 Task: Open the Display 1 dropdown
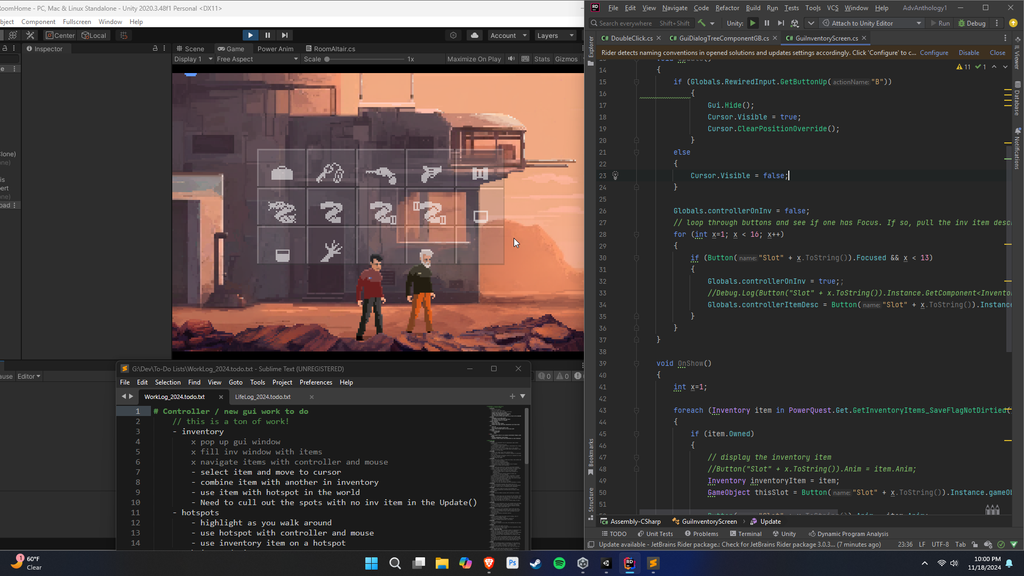(193, 59)
